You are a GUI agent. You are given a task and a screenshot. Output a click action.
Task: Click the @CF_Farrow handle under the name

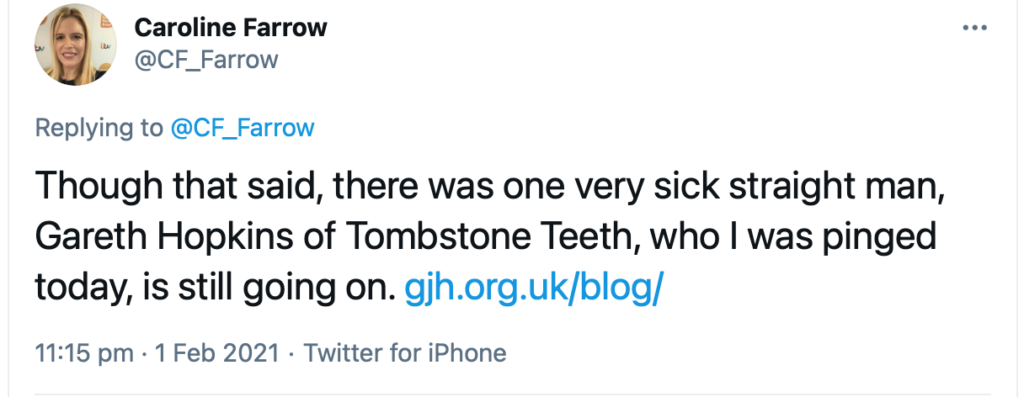click(206, 60)
